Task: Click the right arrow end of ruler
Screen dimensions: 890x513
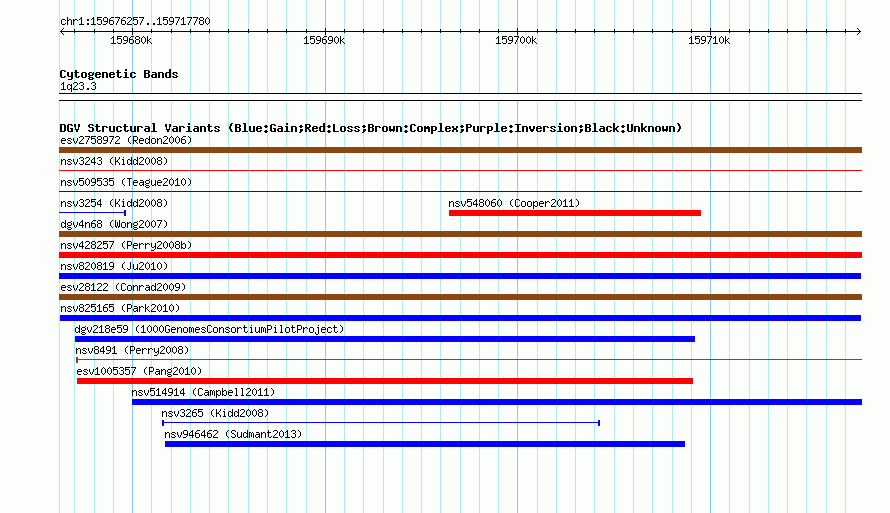Action: click(x=858, y=32)
